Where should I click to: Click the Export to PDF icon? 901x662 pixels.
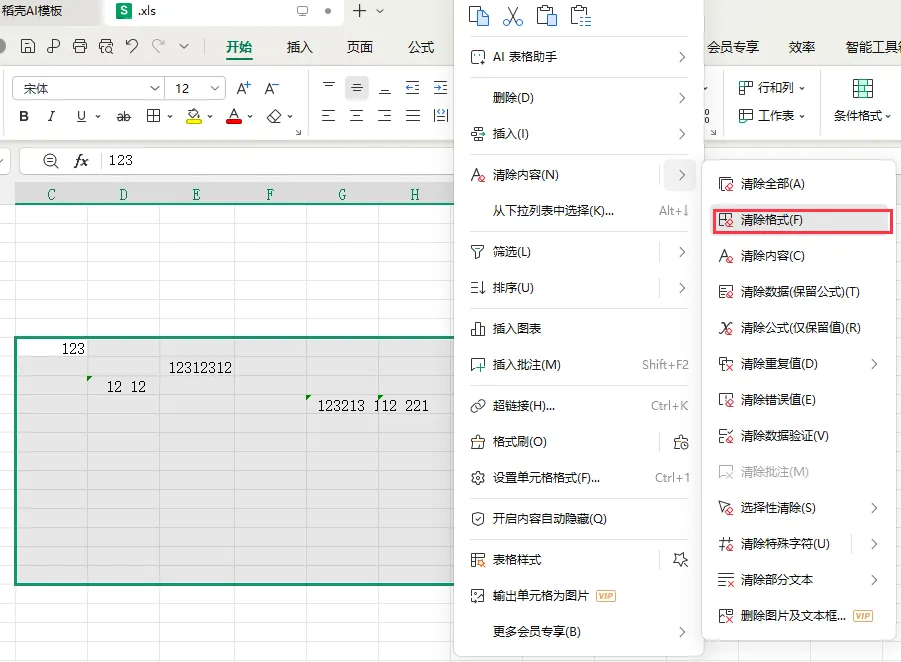click(x=54, y=46)
